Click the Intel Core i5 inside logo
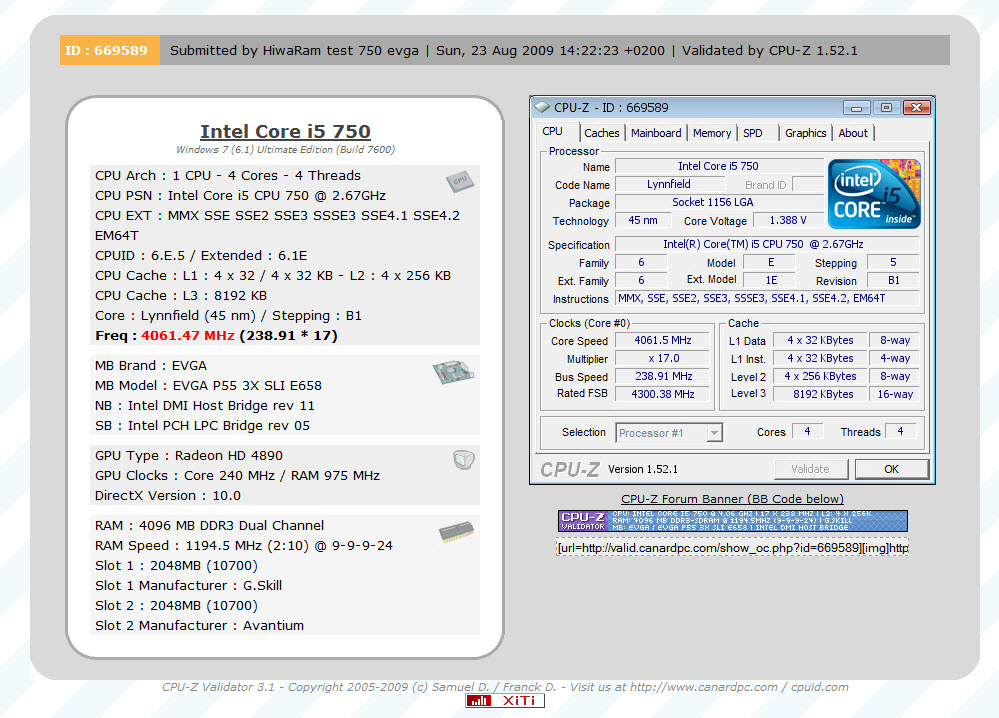Screen dimensions: 999x718 pos(874,194)
